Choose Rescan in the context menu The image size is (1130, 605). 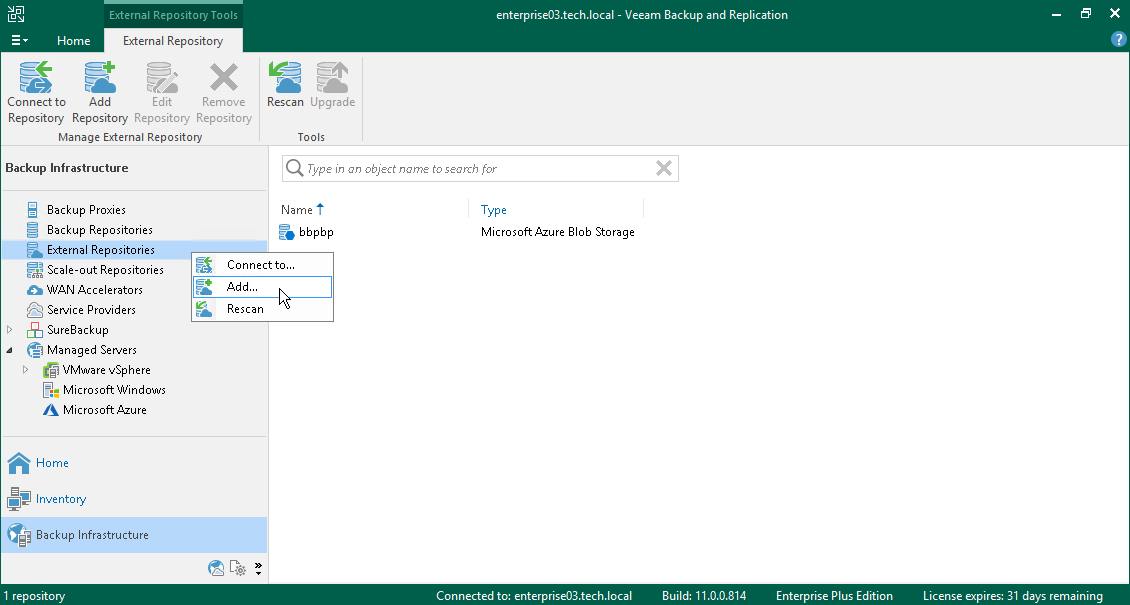coord(262,309)
